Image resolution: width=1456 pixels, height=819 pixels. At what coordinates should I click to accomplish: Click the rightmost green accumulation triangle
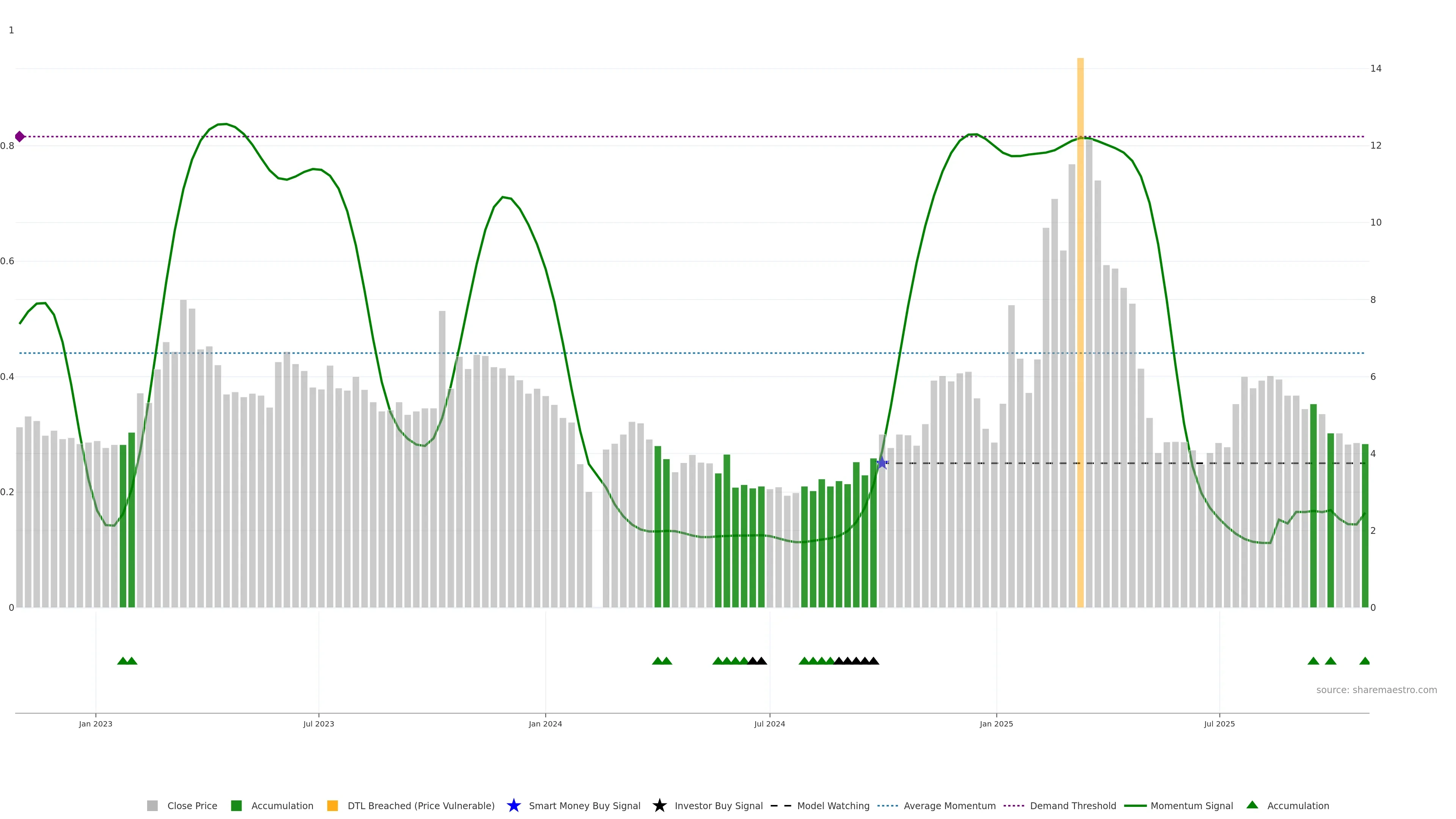point(1365,661)
